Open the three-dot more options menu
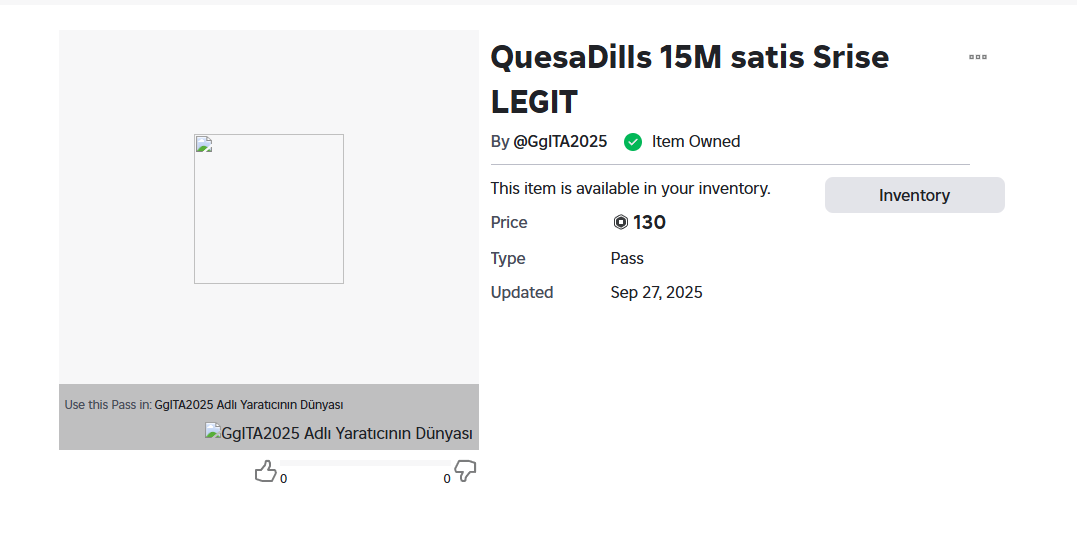This screenshot has height=535, width=1077. click(977, 57)
